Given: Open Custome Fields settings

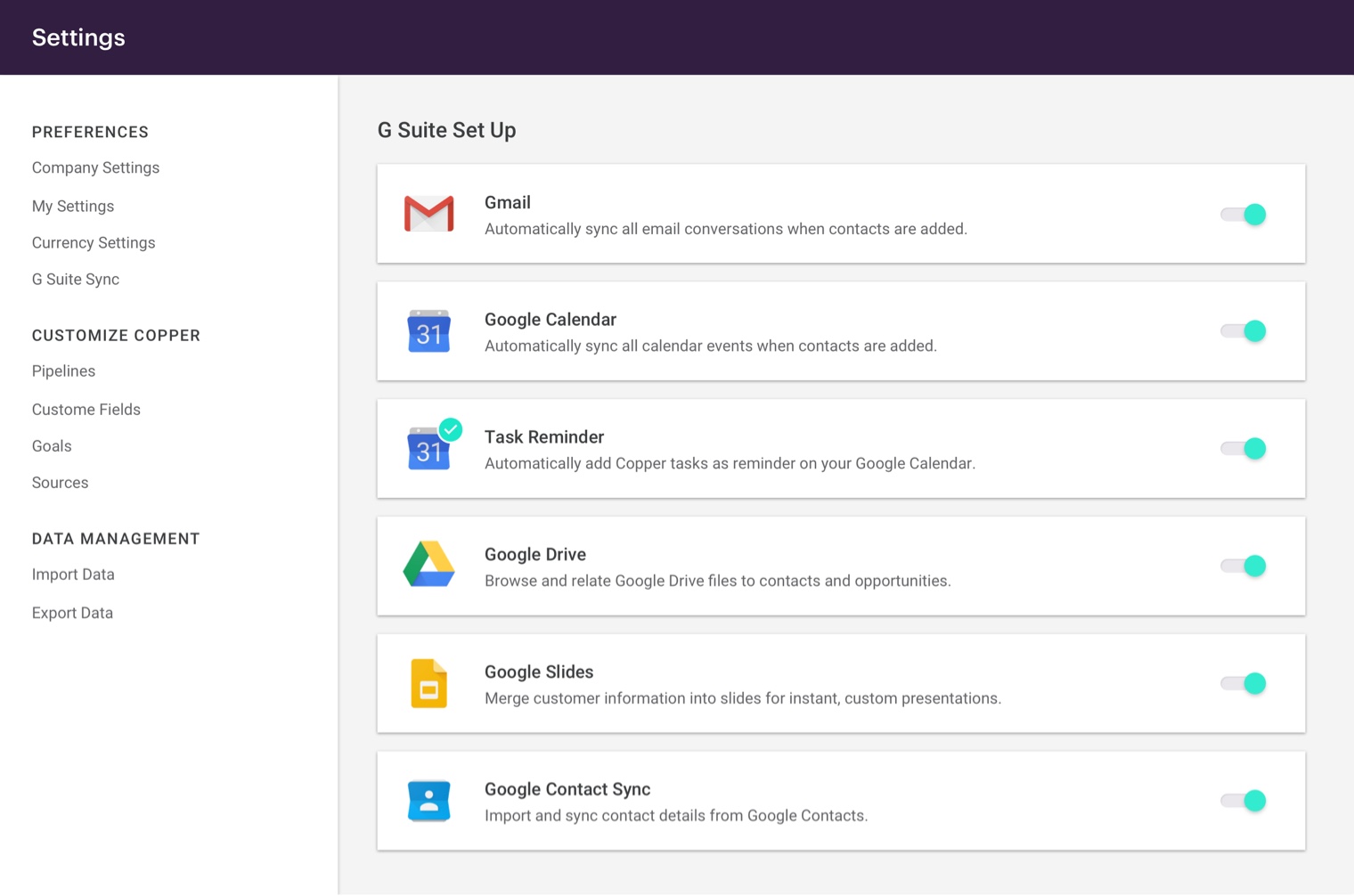Looking at the screenshot, I should click(x=86, y=409).
